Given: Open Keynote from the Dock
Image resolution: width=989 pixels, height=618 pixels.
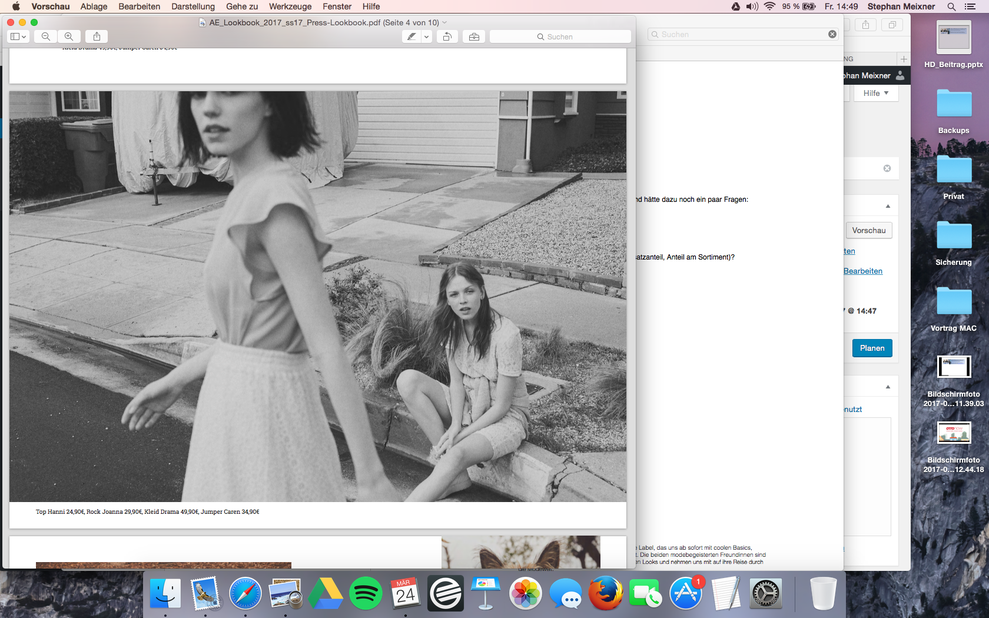Looking at the screenshot, I should pyautogui.click(x=485, y=594).
